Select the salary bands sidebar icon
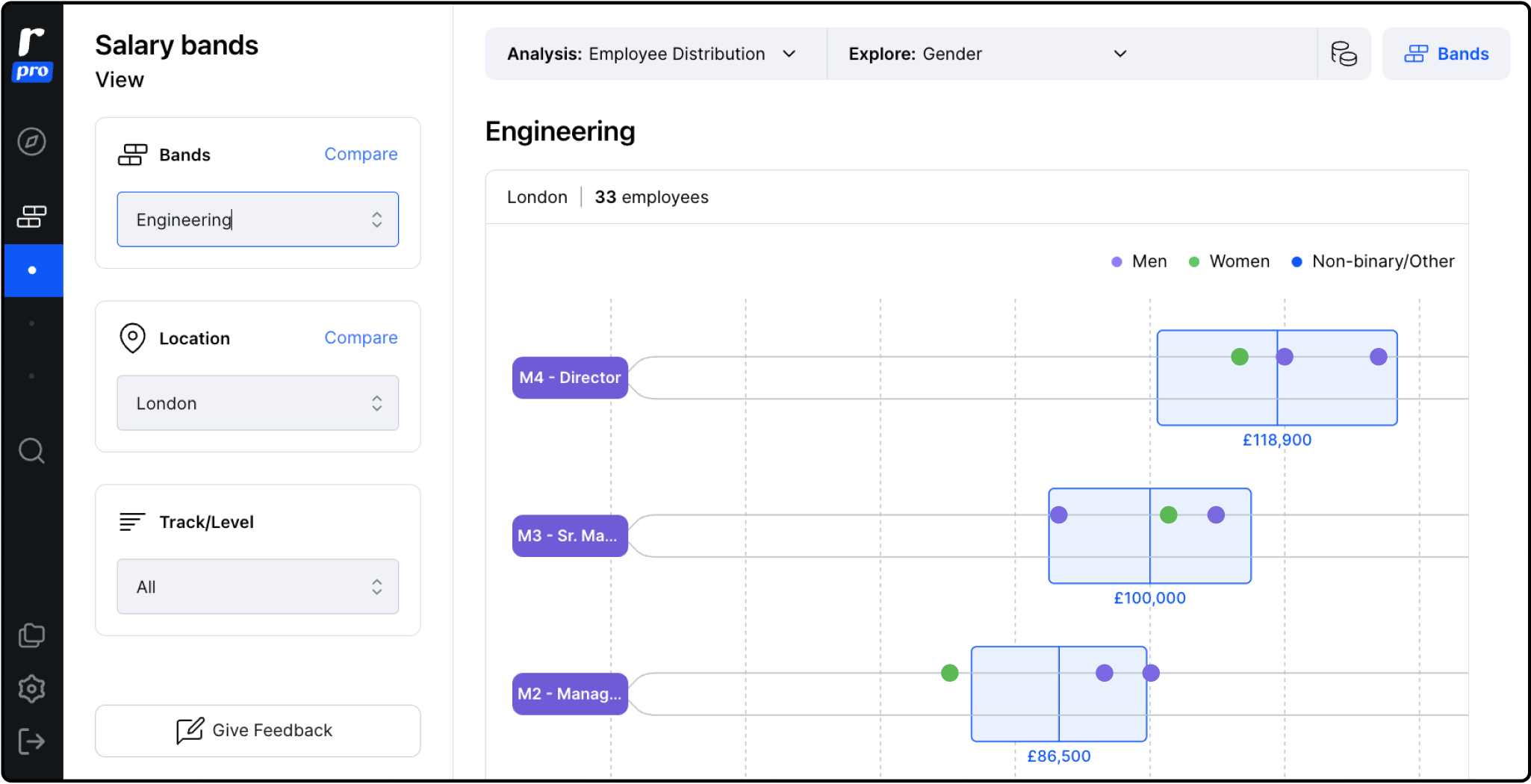 tap(31, 217)
